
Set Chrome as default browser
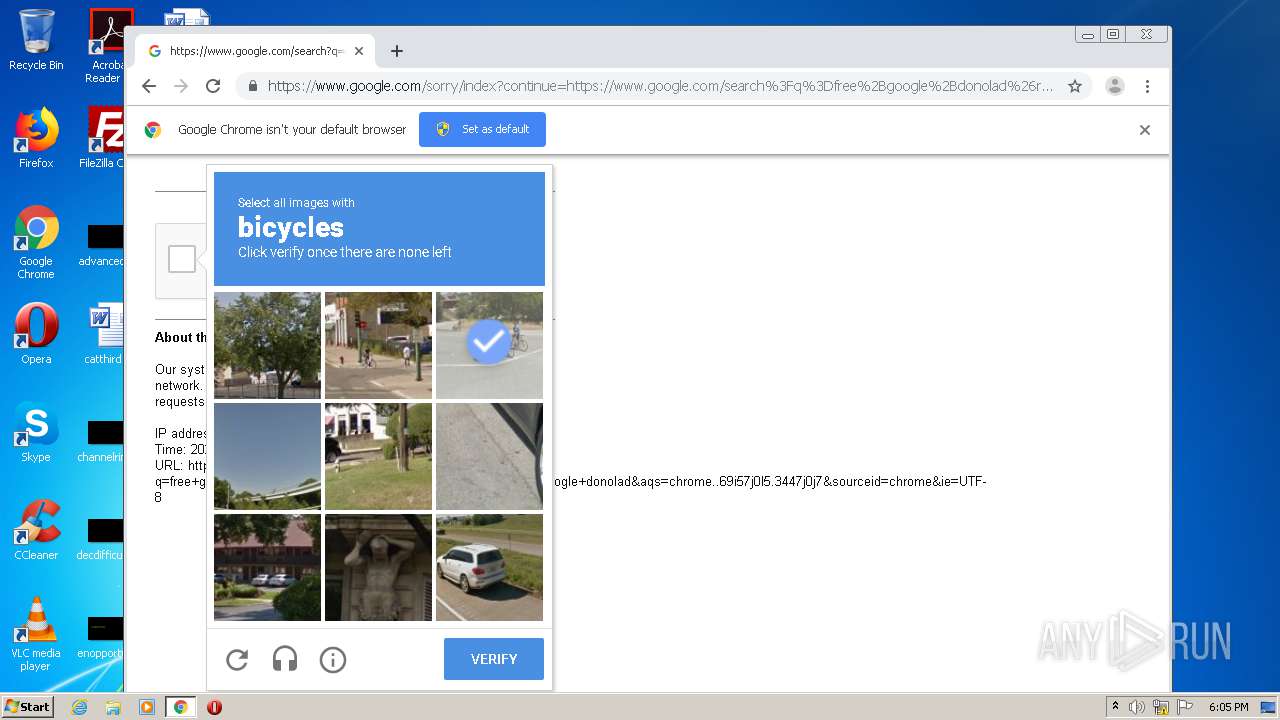coord(482,129)
